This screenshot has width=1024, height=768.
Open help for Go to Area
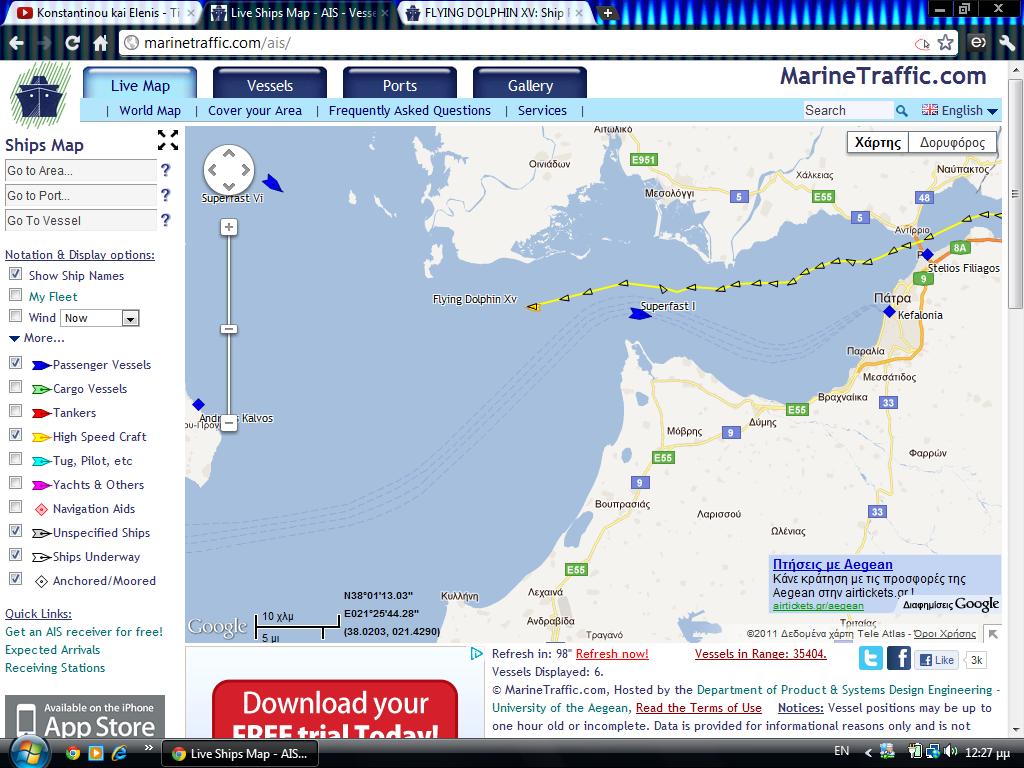(166, 170)
